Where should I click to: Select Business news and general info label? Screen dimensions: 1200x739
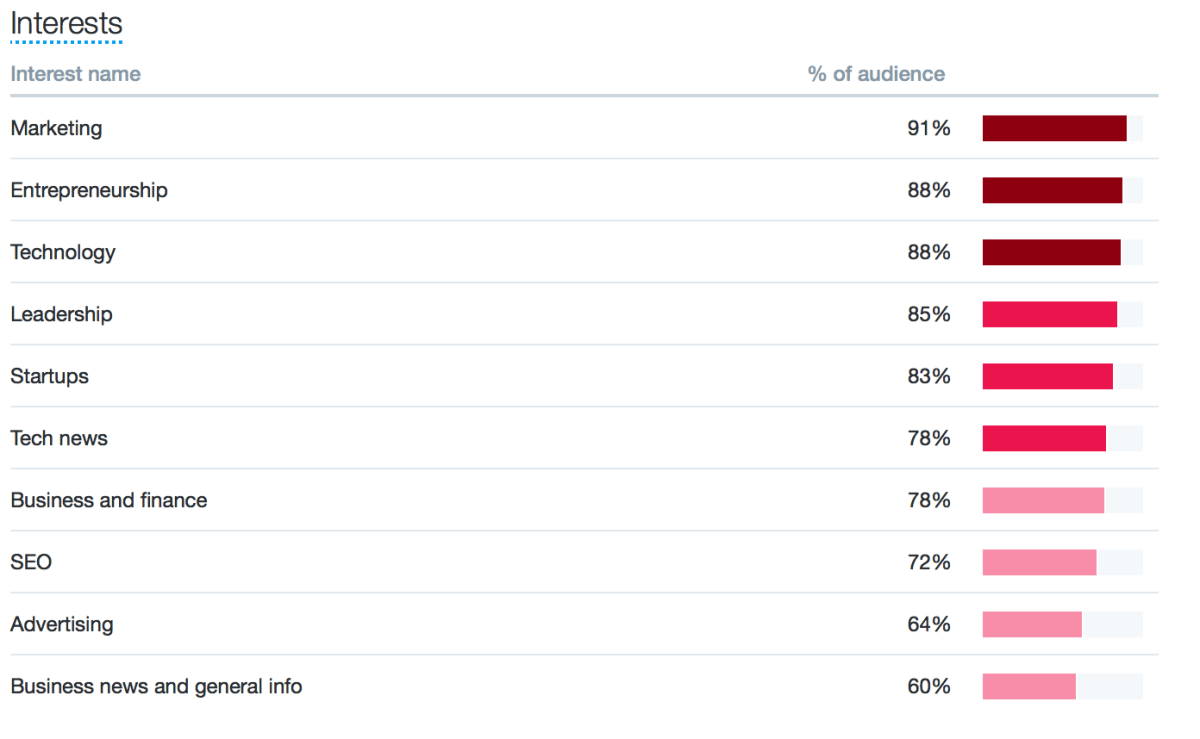(x=156, y=686)
